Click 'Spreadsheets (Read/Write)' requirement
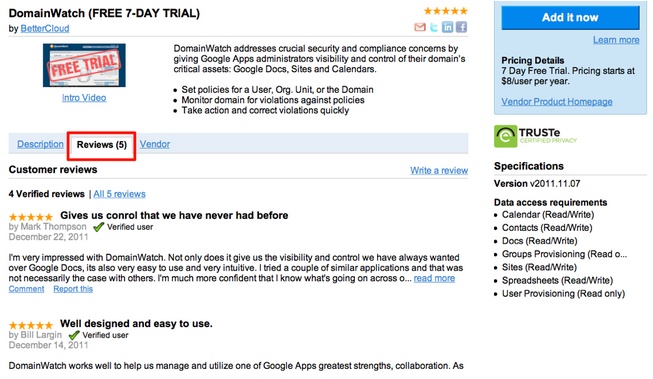Screen dimensions: 653x379 (x=557, y=281)
